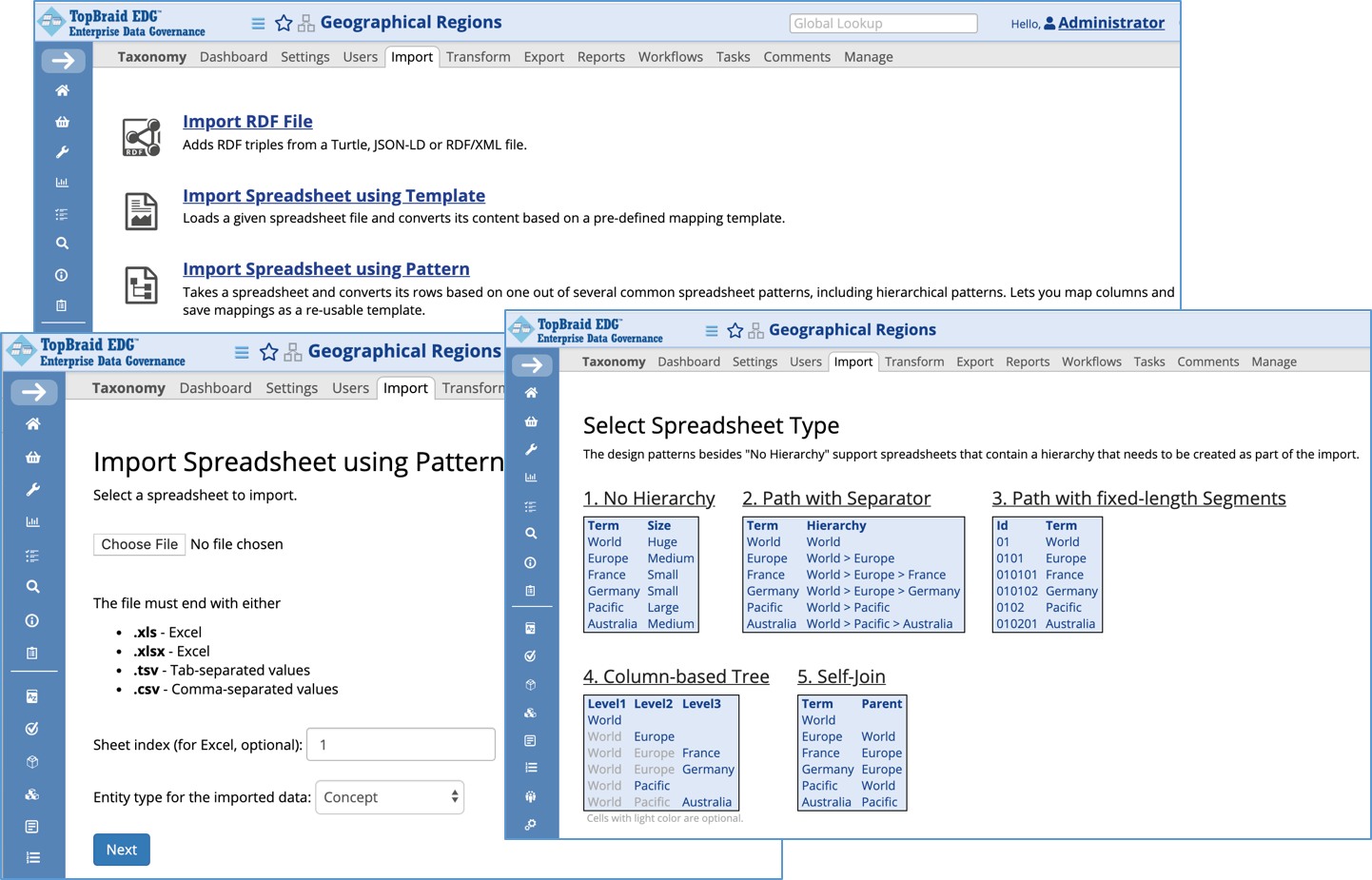Open Comments tab in top window
Image resolution: width=1372 pixels, height=880 pixels.
[x=796, y=56]
